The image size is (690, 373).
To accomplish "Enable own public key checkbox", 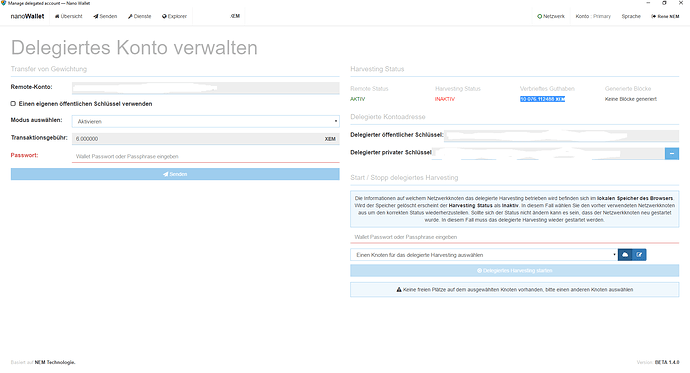I will 13,104.
